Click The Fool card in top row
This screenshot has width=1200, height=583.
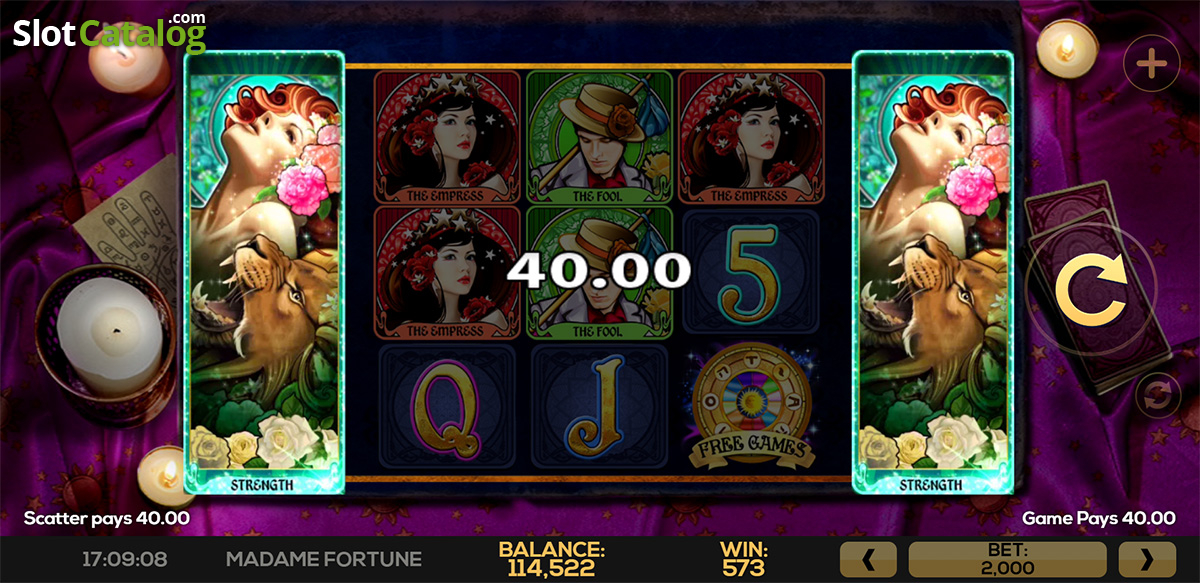[x=599, y=137]
